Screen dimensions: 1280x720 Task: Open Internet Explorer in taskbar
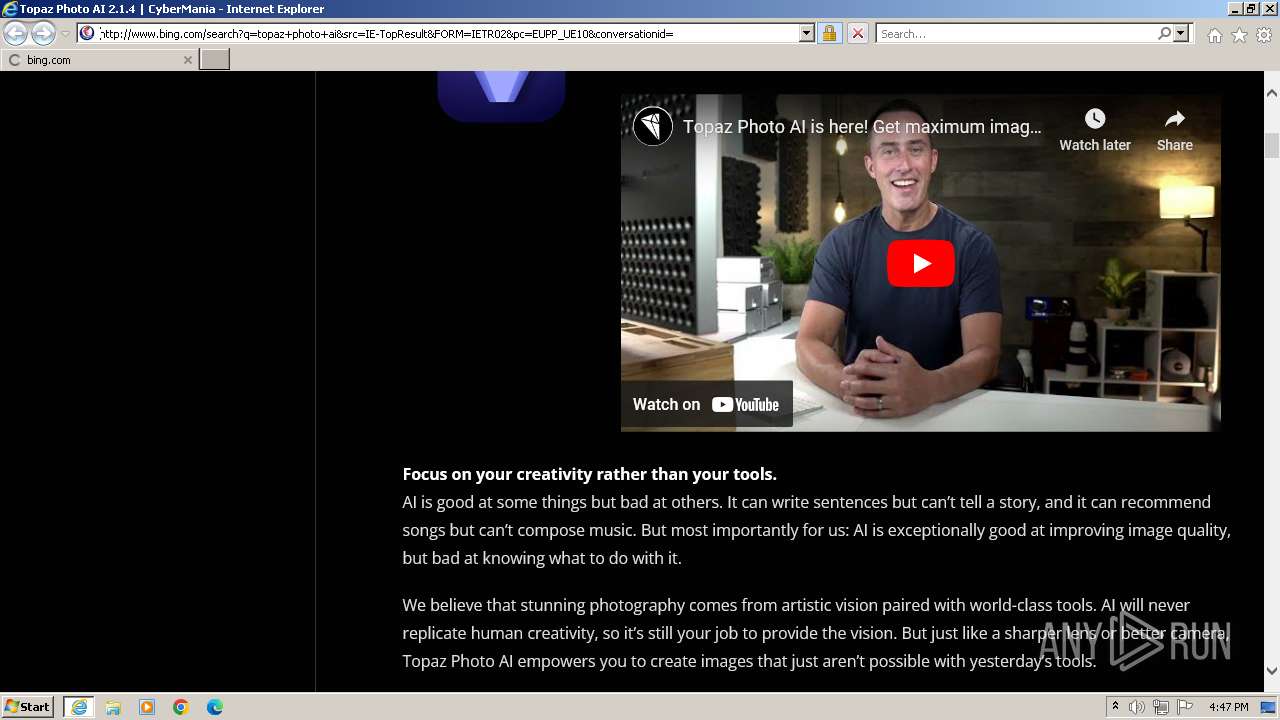pos(78,707)
